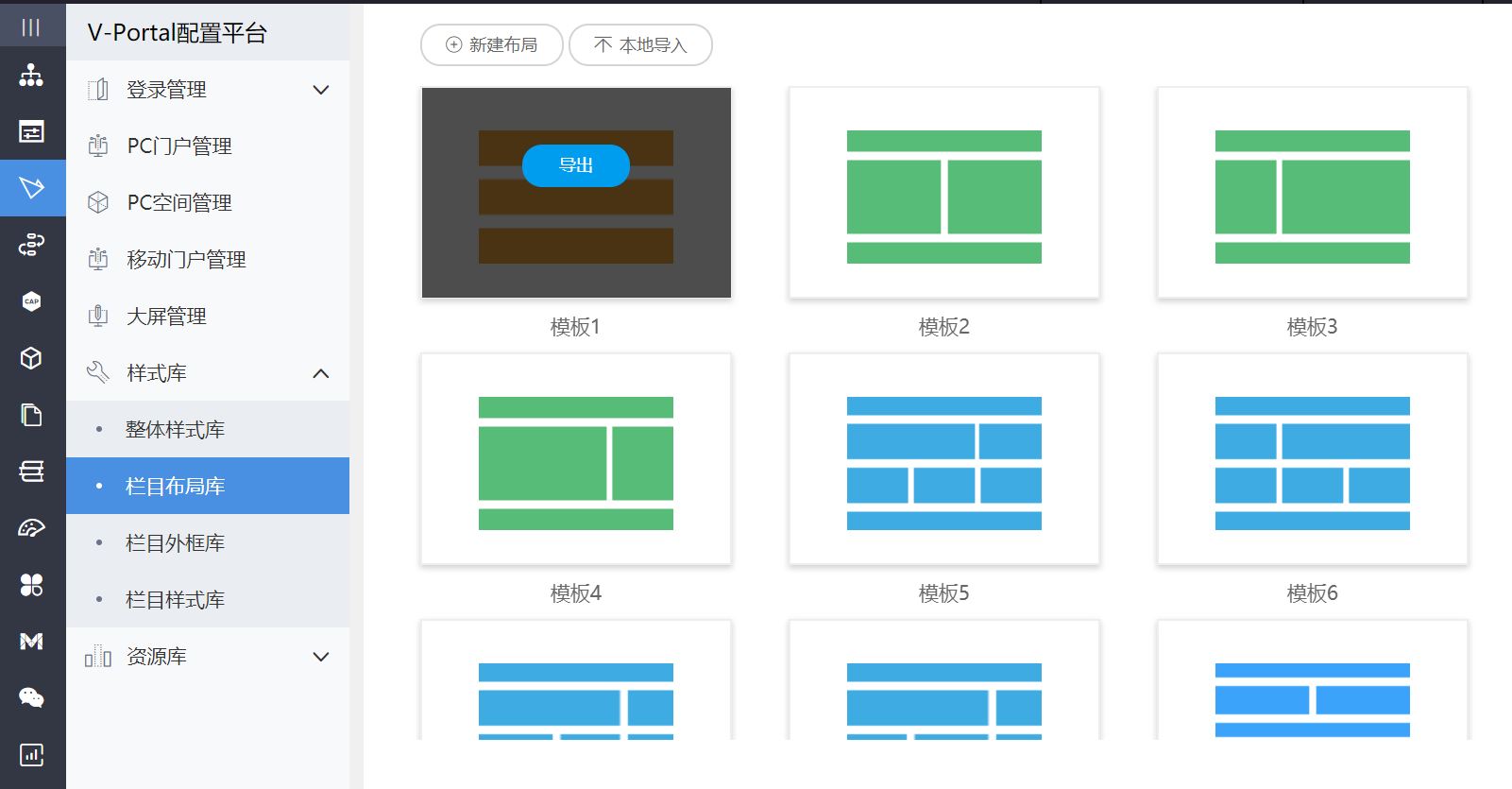Viewport: 1512px width, 789px height.
Task: Click the chat bubbles icon in sidebar
Action: tap(31, 698)
